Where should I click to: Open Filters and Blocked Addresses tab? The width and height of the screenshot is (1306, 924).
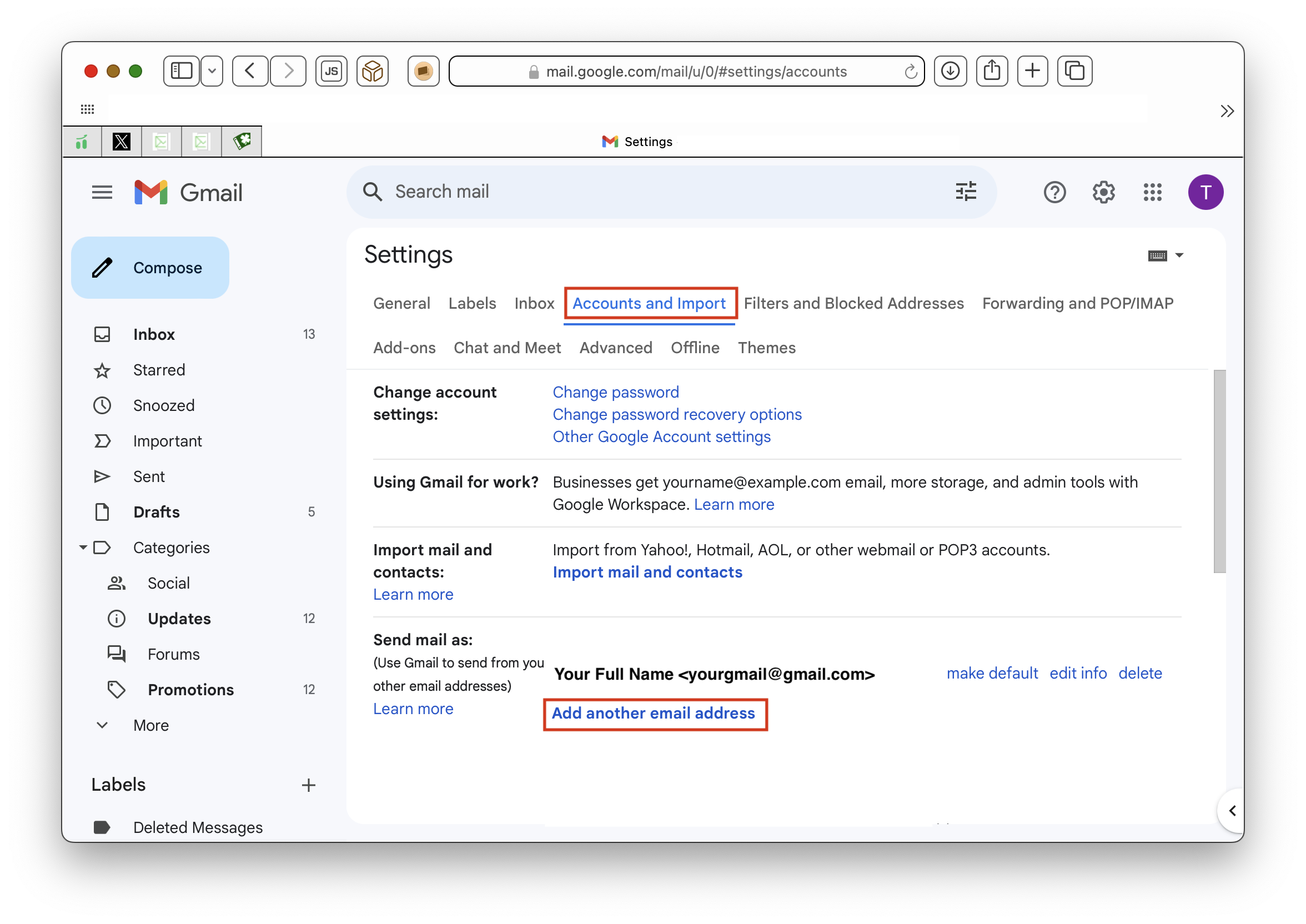(x=854, y=303)
